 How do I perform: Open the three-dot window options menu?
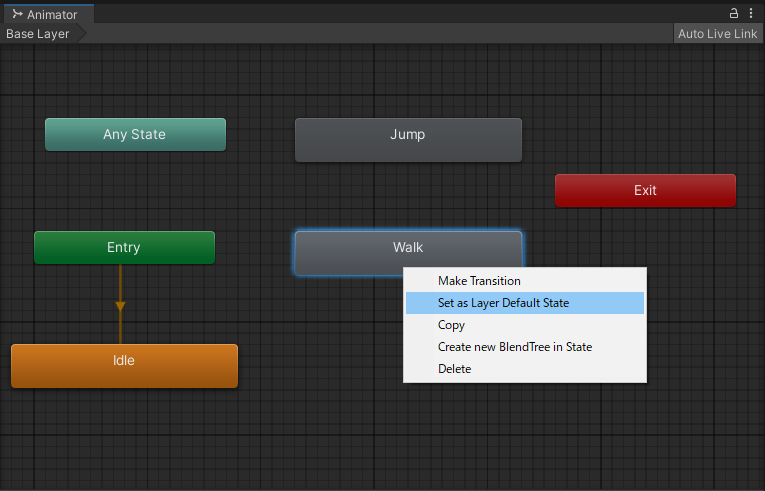pos(751,14)
